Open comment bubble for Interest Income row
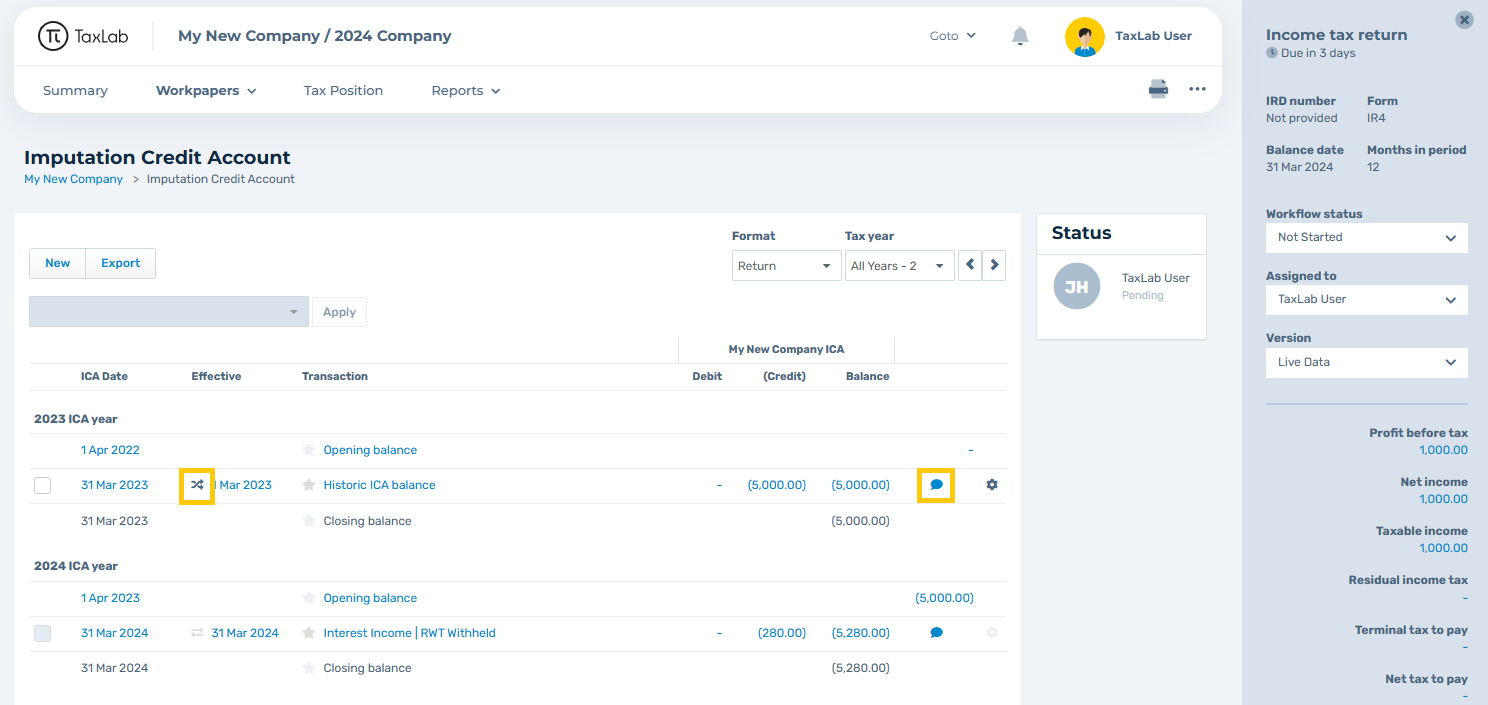The height and width of the screenshot is (705, 1488). point(936,633)
